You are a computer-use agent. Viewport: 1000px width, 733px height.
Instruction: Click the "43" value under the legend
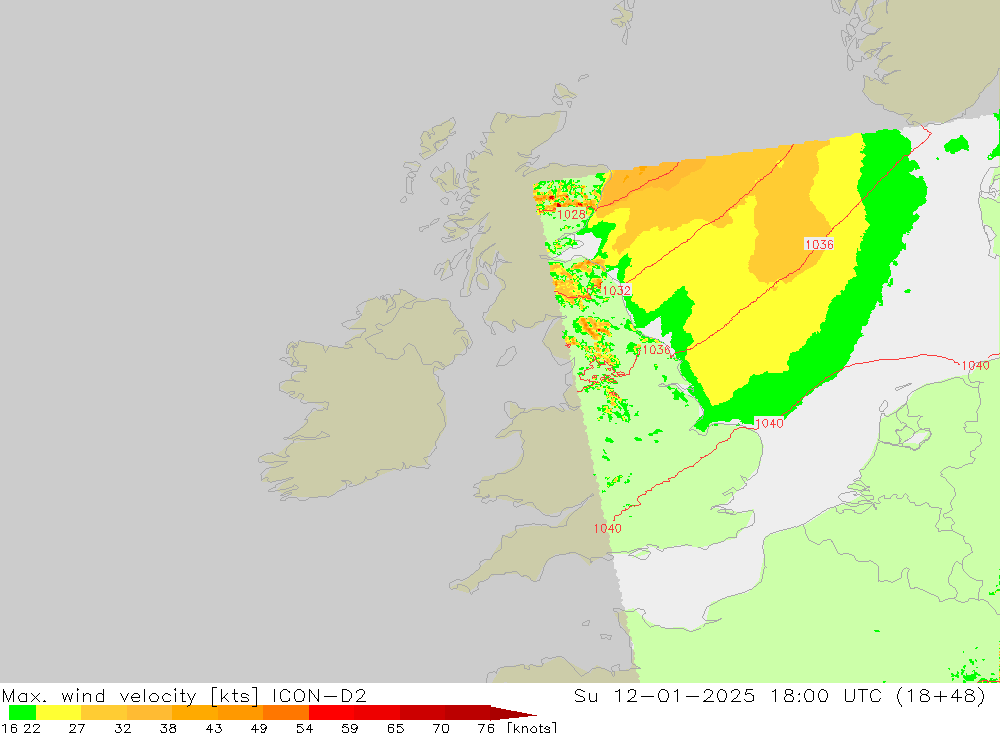point(214,727)
